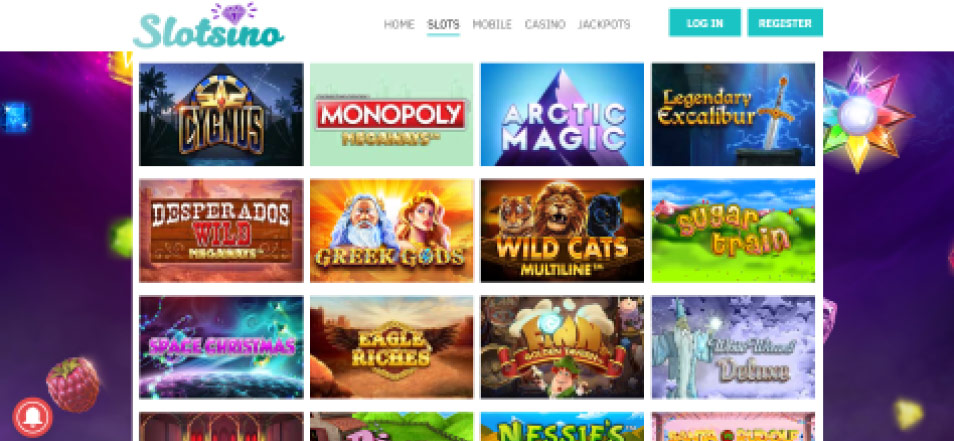This screenshot has width=954, height=441.
Task: Navigate to the Casino section
Action: [545, 24]
